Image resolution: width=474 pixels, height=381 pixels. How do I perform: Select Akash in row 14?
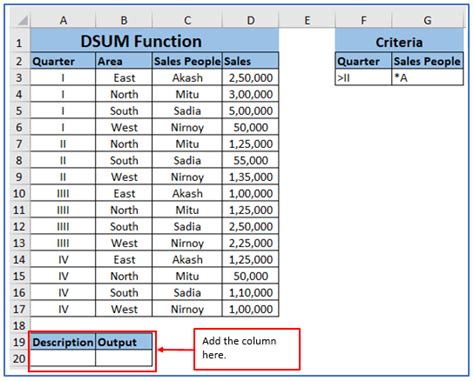[x=187, y=259]
